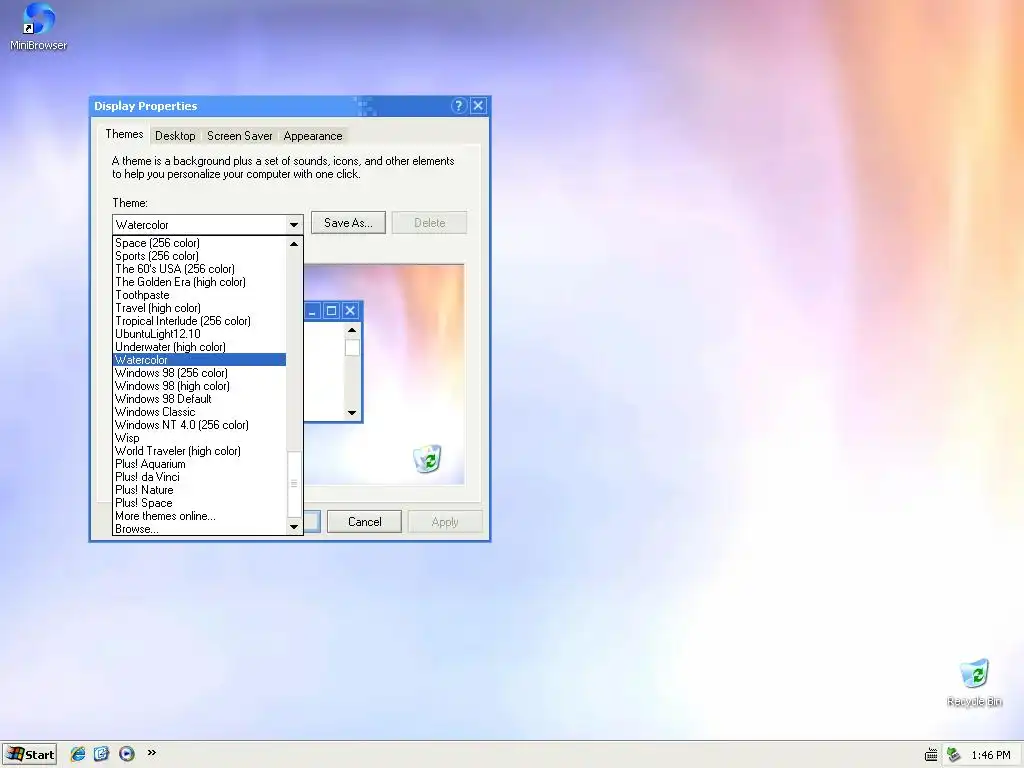Image resolution: width=1024 pixels, height=768 pixels.
Task: Pick Travel (high color) theme
Action: click(x=200, y=308)
